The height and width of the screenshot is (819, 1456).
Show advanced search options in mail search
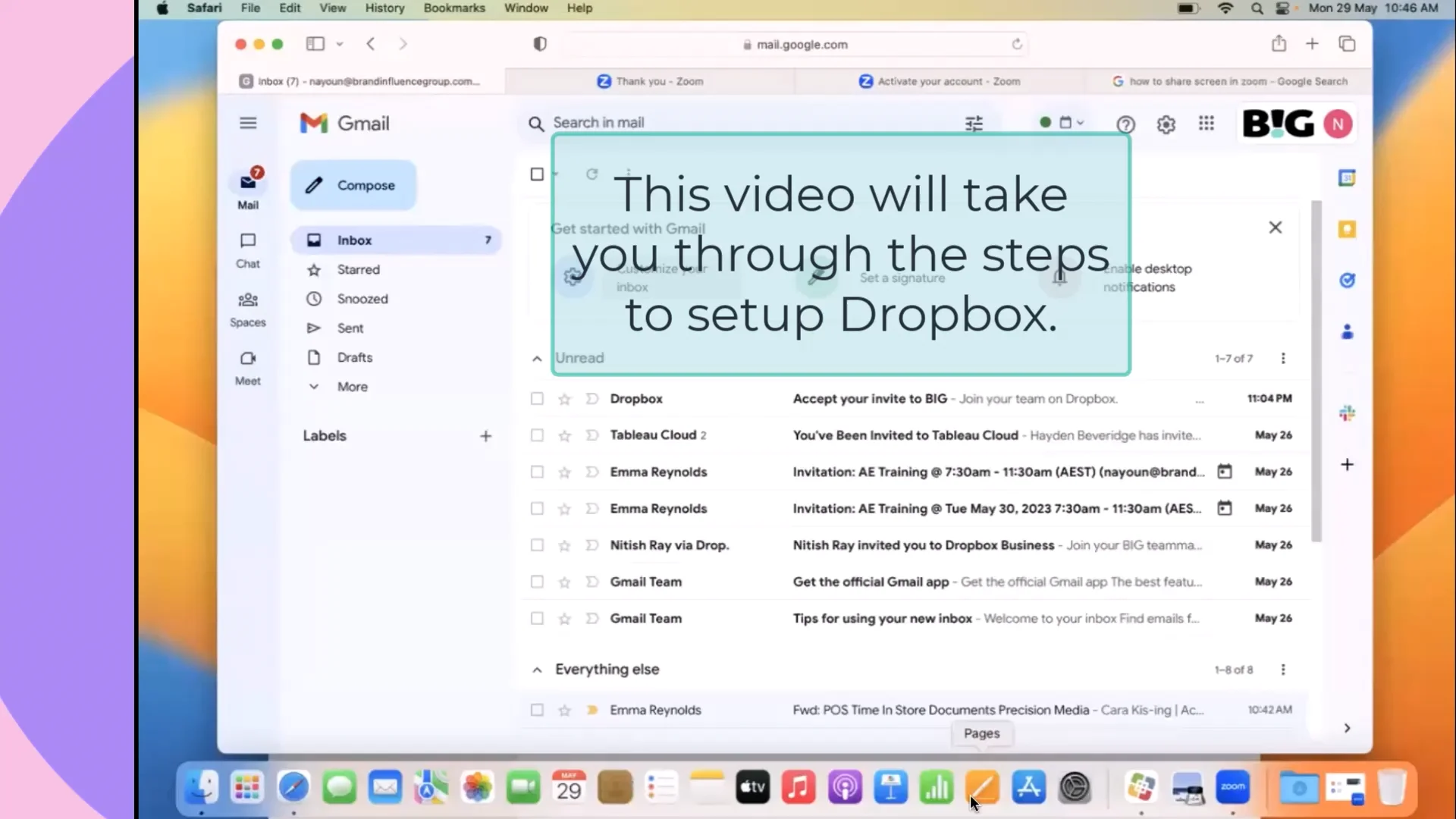coord(974,123)
